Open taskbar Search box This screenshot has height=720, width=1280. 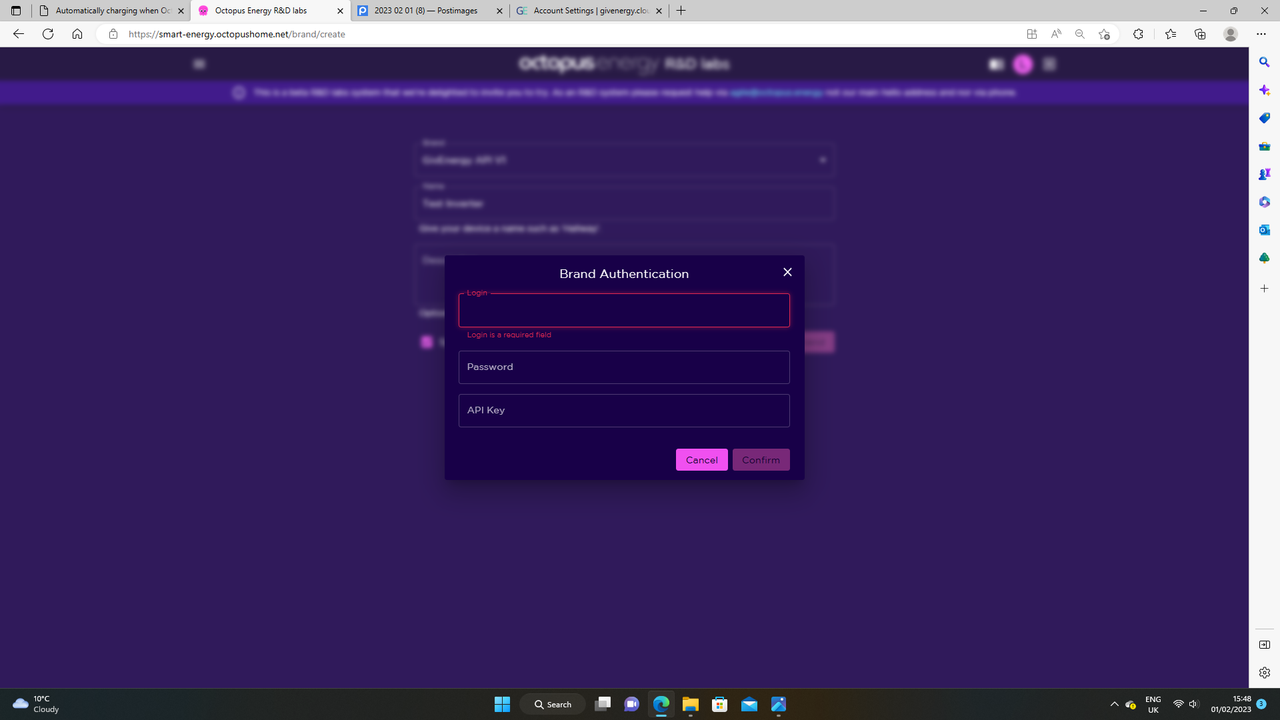point(553,704)
